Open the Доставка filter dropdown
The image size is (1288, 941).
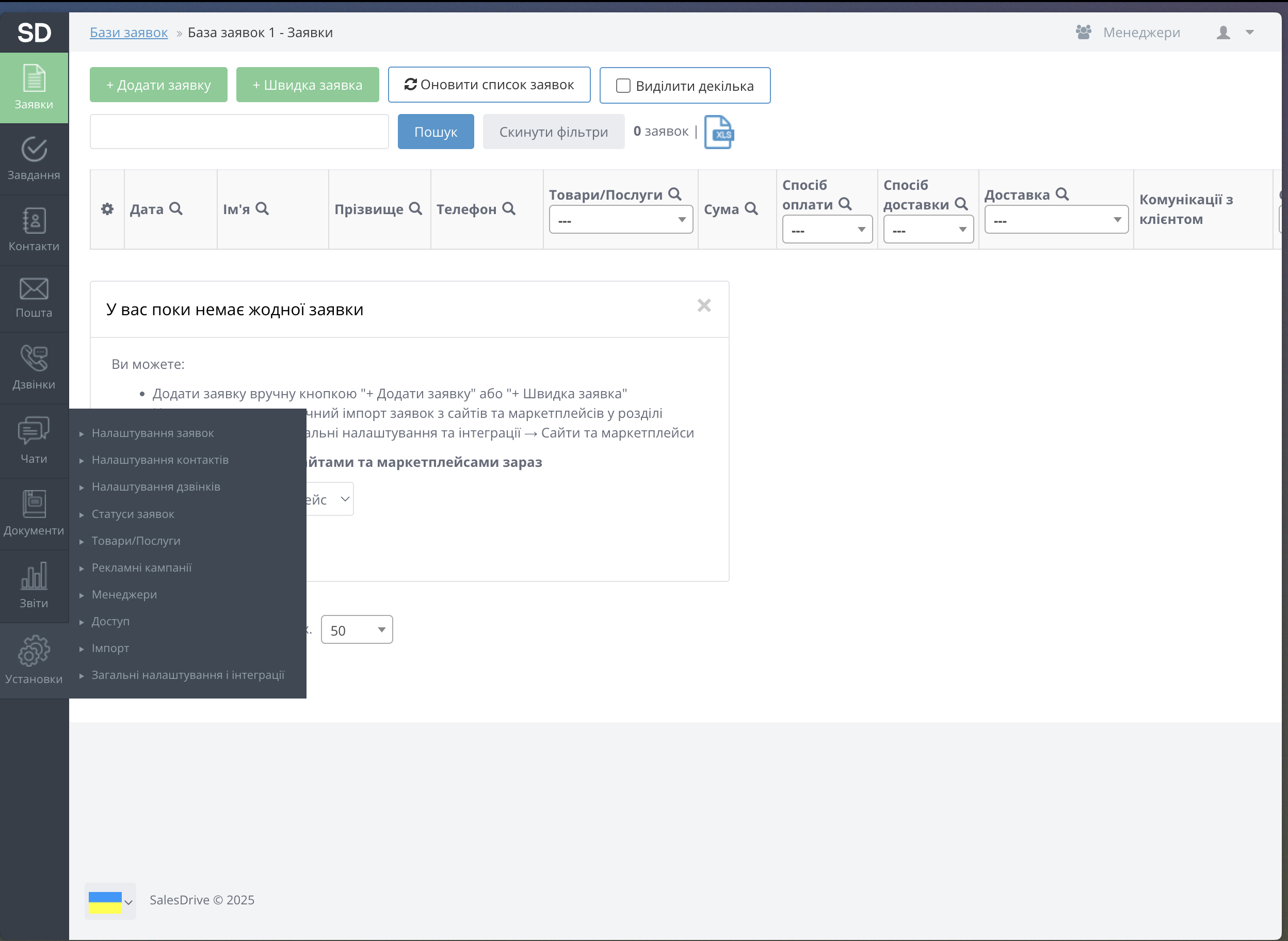point(1056,220)
